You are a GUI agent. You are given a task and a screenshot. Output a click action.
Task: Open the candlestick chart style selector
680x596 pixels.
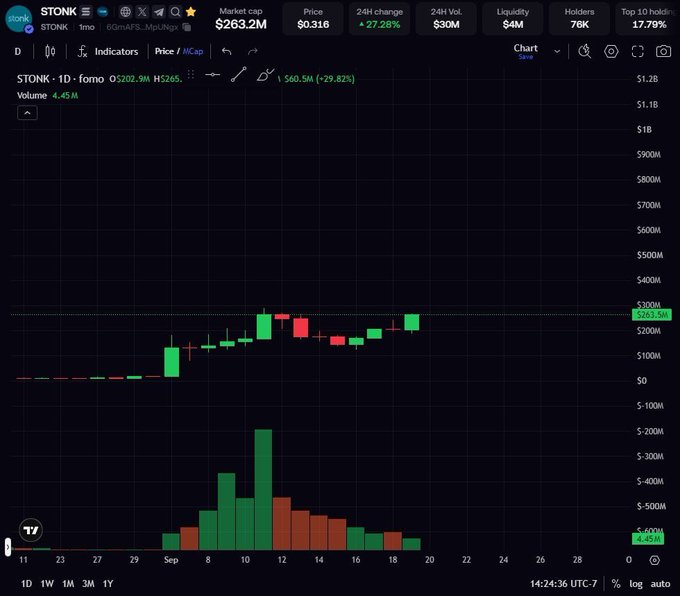50,52
